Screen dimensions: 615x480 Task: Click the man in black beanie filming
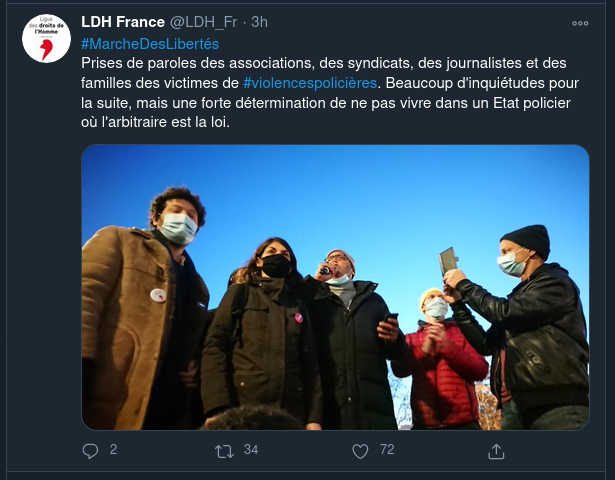tap(519, 327)
